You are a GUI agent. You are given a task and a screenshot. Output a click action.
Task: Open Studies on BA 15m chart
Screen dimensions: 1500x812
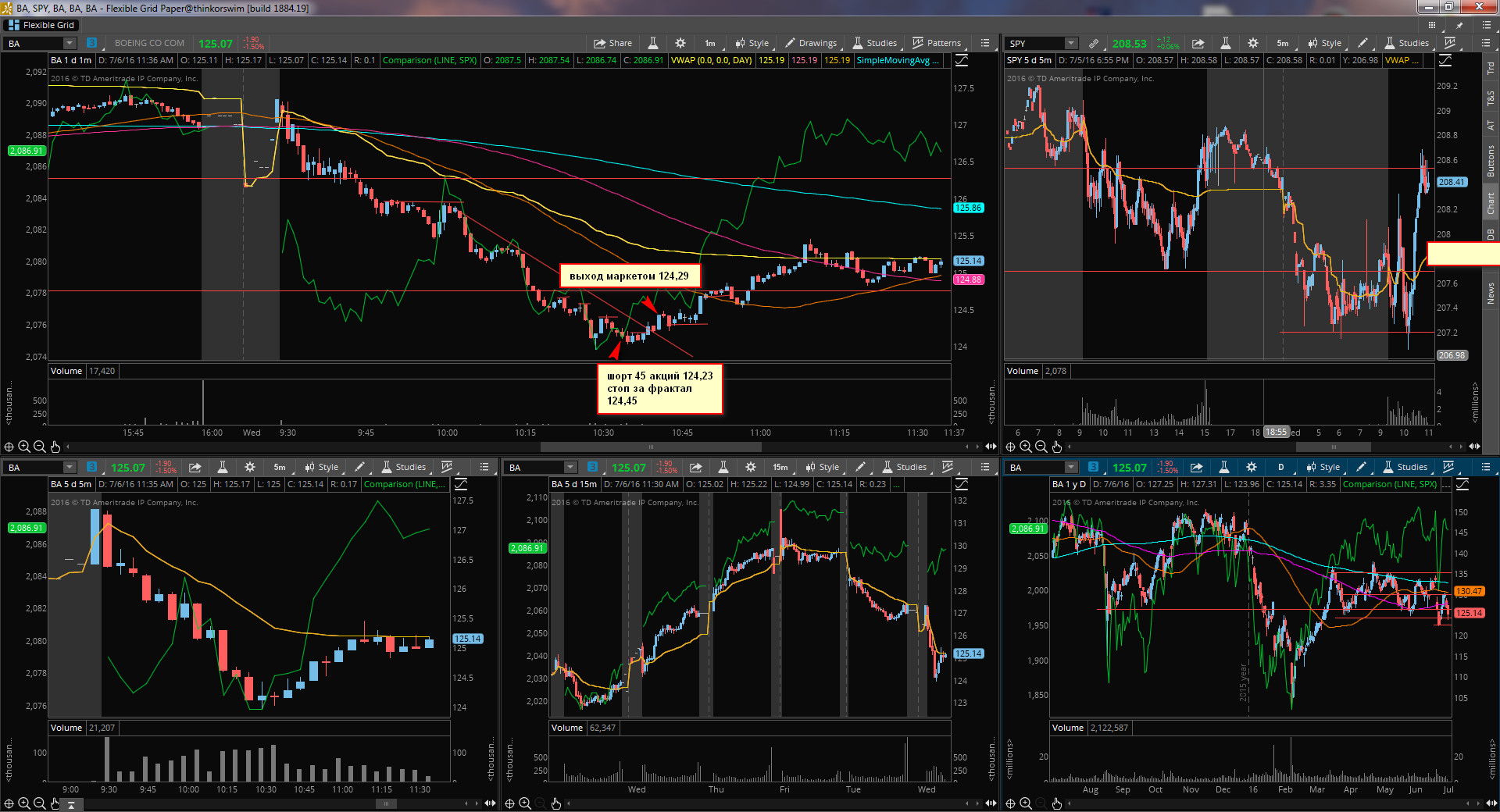tap(905, 467)
